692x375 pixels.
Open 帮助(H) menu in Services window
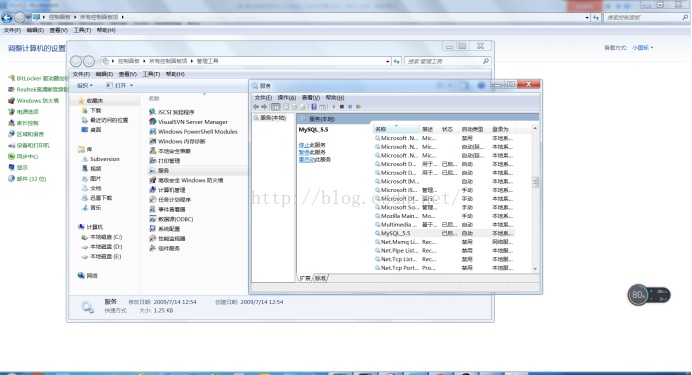pyautogui.click(x=335, y=98)
